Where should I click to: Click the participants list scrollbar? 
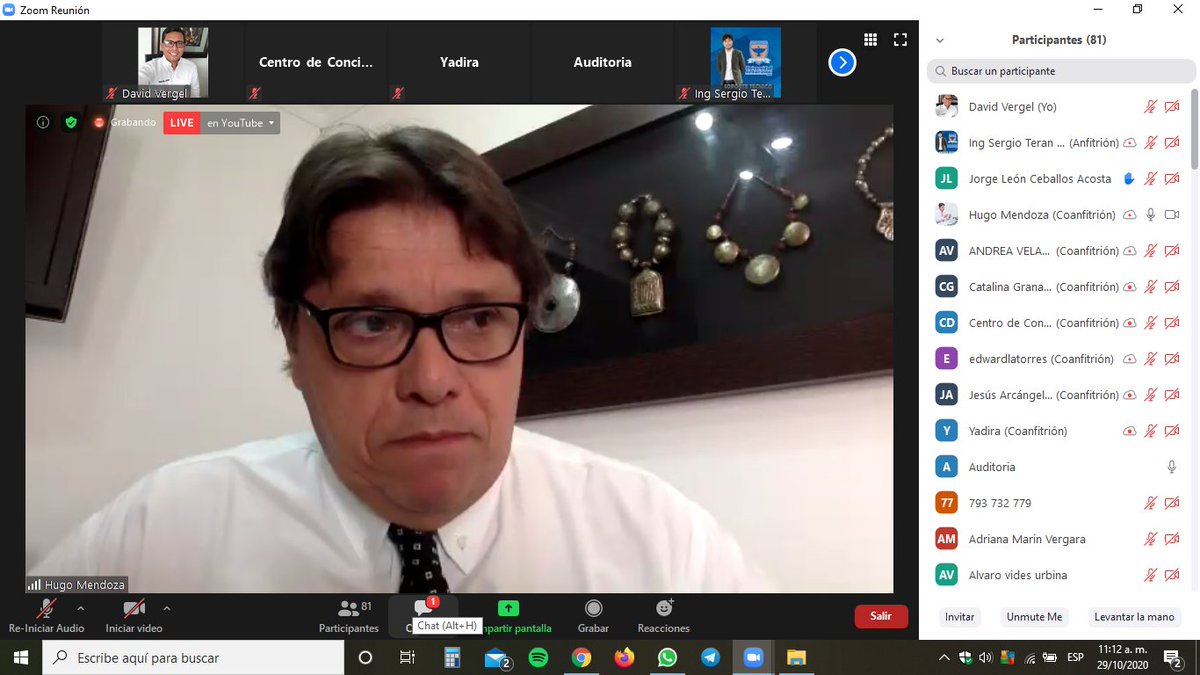[x=1195, y=130]
